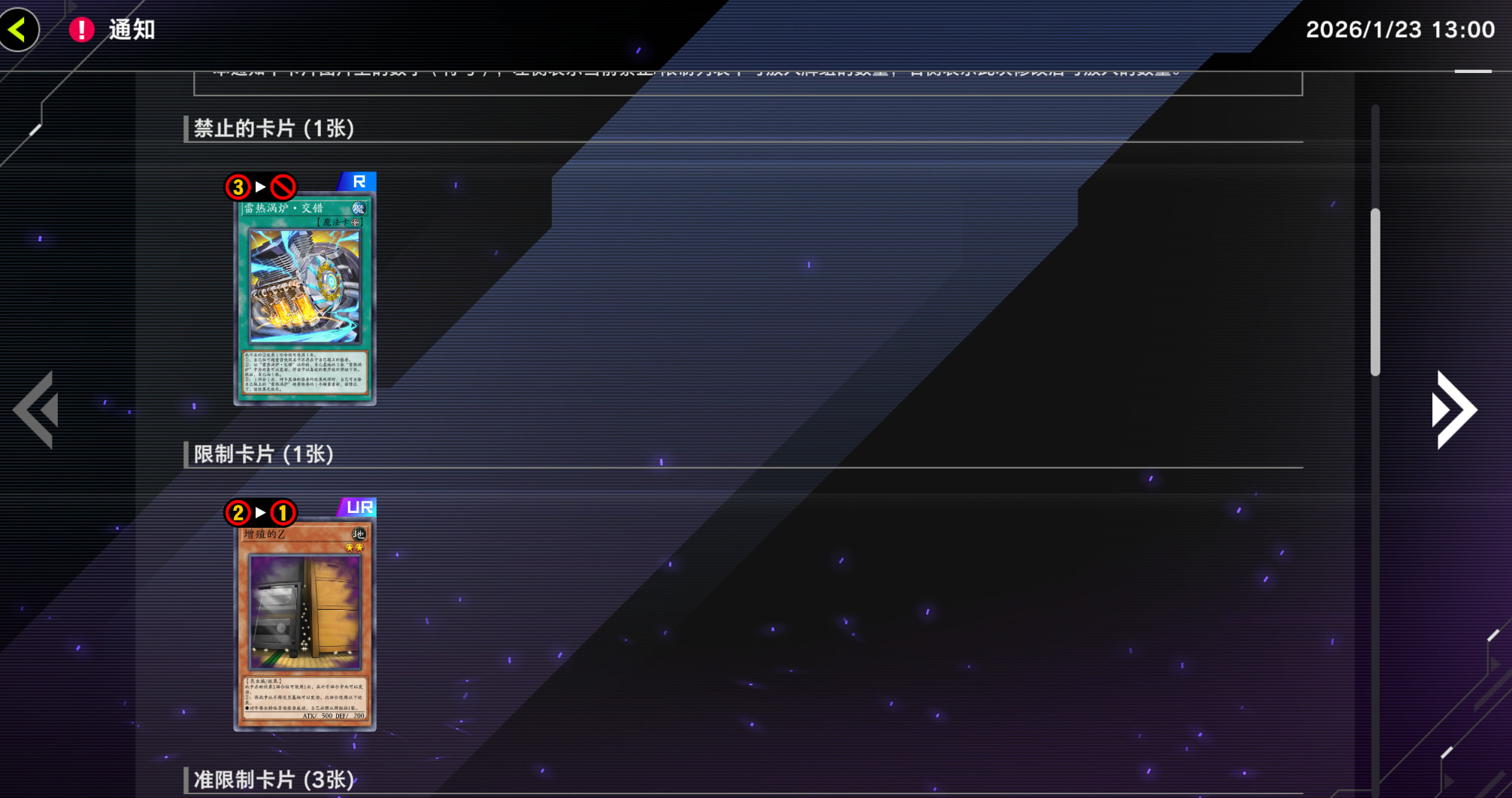Image resolution: width=1512 pixels, height=798 pixels.
Task: Click the UR rarity badge on 增殖的Z
Action: (359, 508)
